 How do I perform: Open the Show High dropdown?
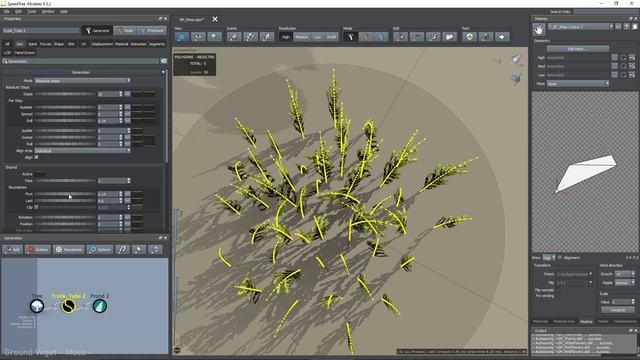coord(549,258)
